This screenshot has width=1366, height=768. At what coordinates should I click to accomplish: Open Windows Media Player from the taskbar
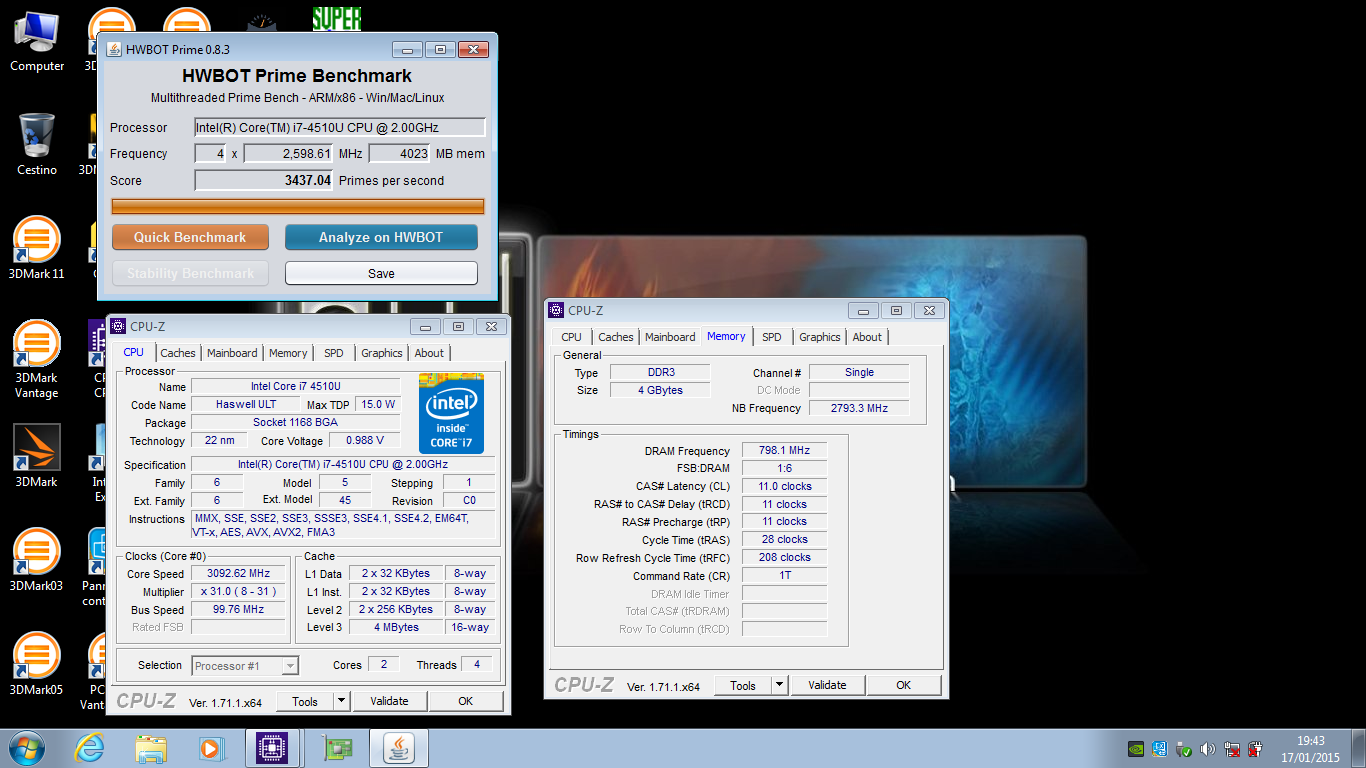click(x=211, y=748)
